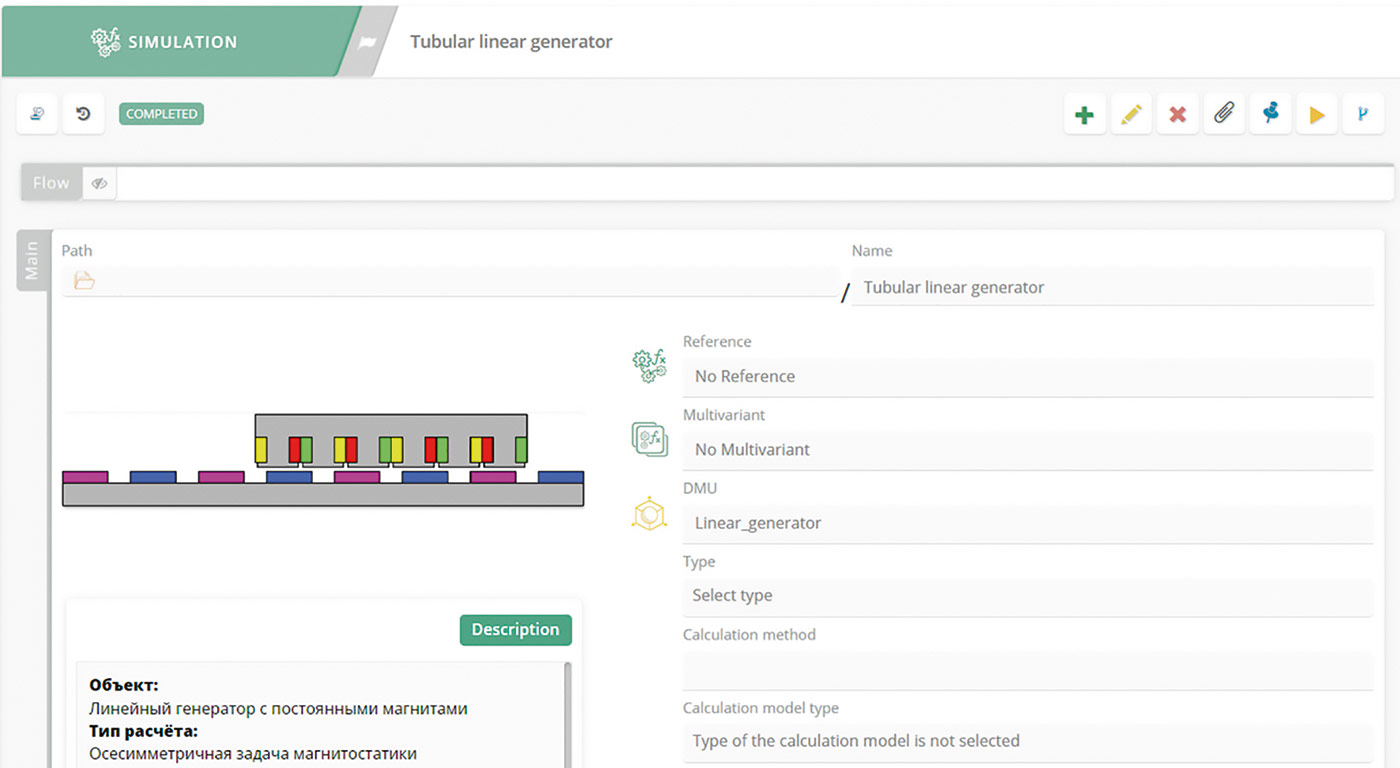Click the paperclip attachment icon

pos(1224,114)
